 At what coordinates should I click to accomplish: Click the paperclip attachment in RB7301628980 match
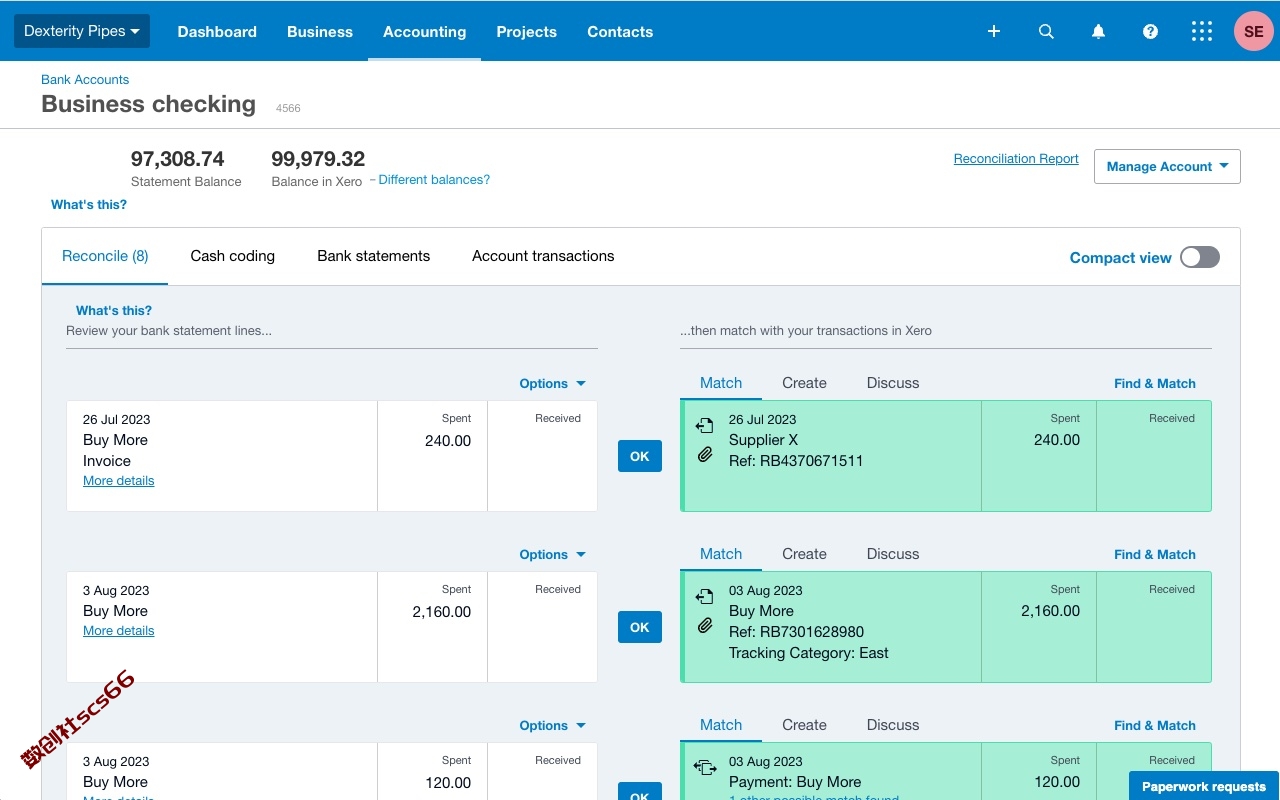click(705, 625)
